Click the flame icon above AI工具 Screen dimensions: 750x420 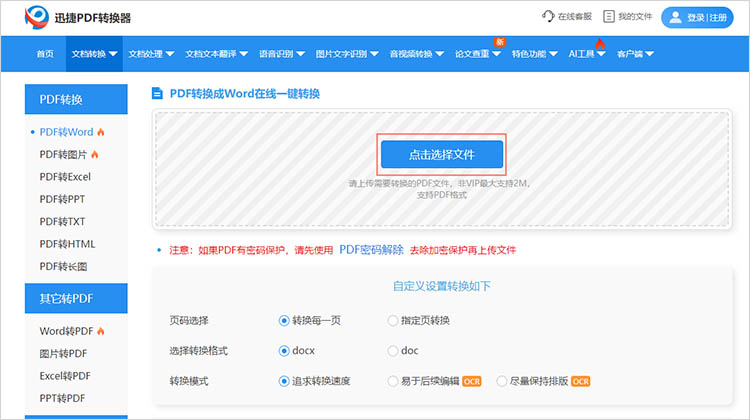click(x=600, y=43)
